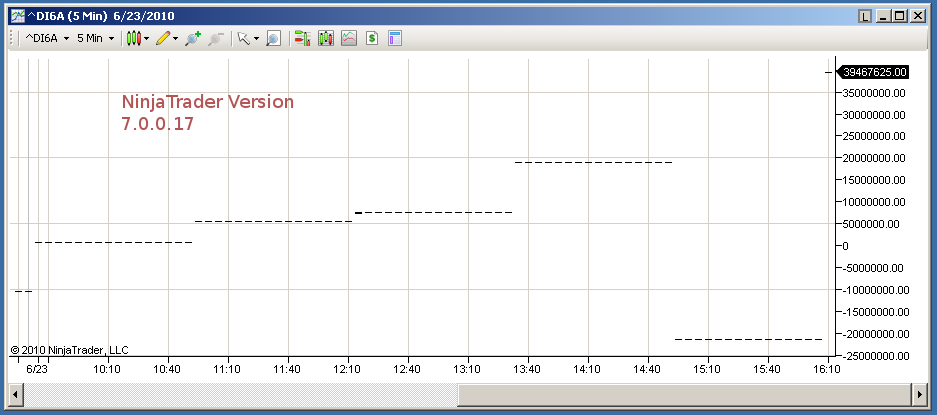Click the 12:40 time axis label
This screenshot has width=937, height=415.
(x=407, y=369)
